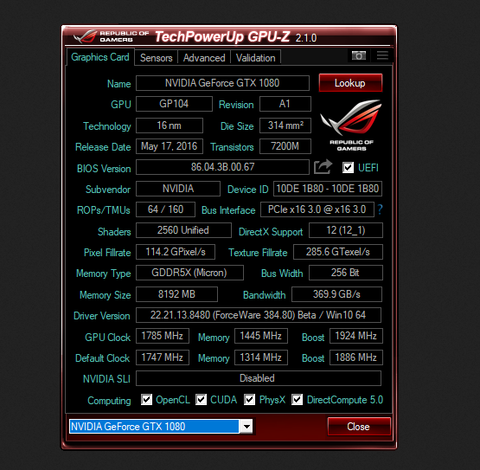Screen dimensions: 480x470
Task: Click the GPU Clock boost value 1924 MHz
Action: (356, 336)
